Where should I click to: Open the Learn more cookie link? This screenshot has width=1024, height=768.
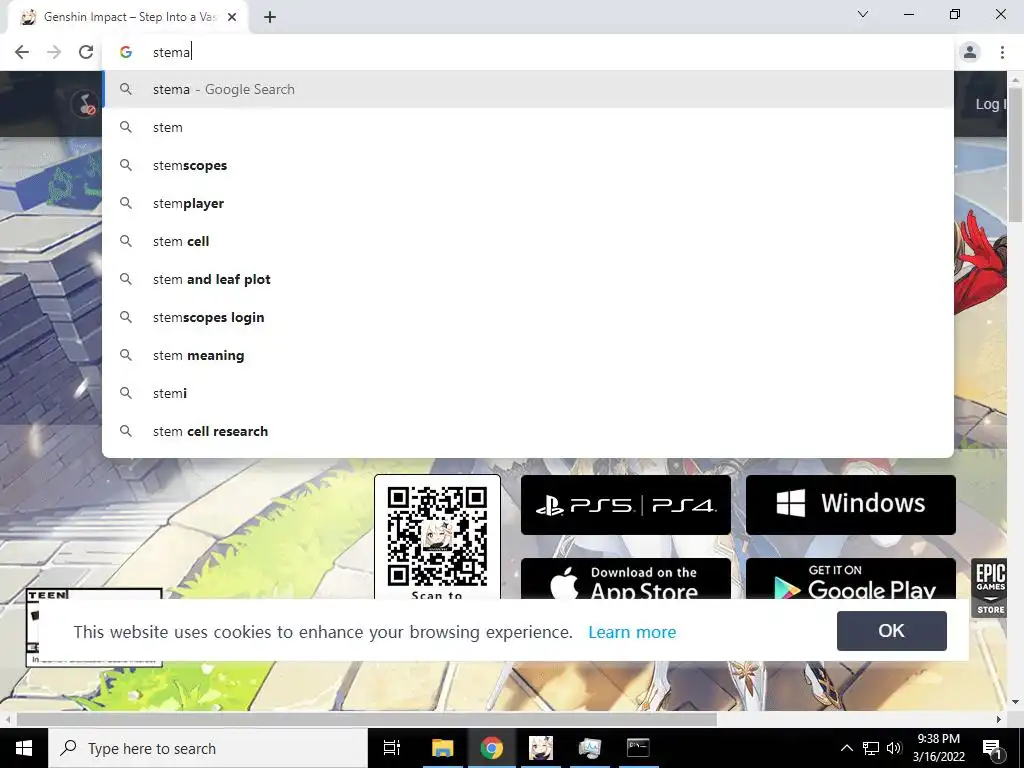(632, 632)
